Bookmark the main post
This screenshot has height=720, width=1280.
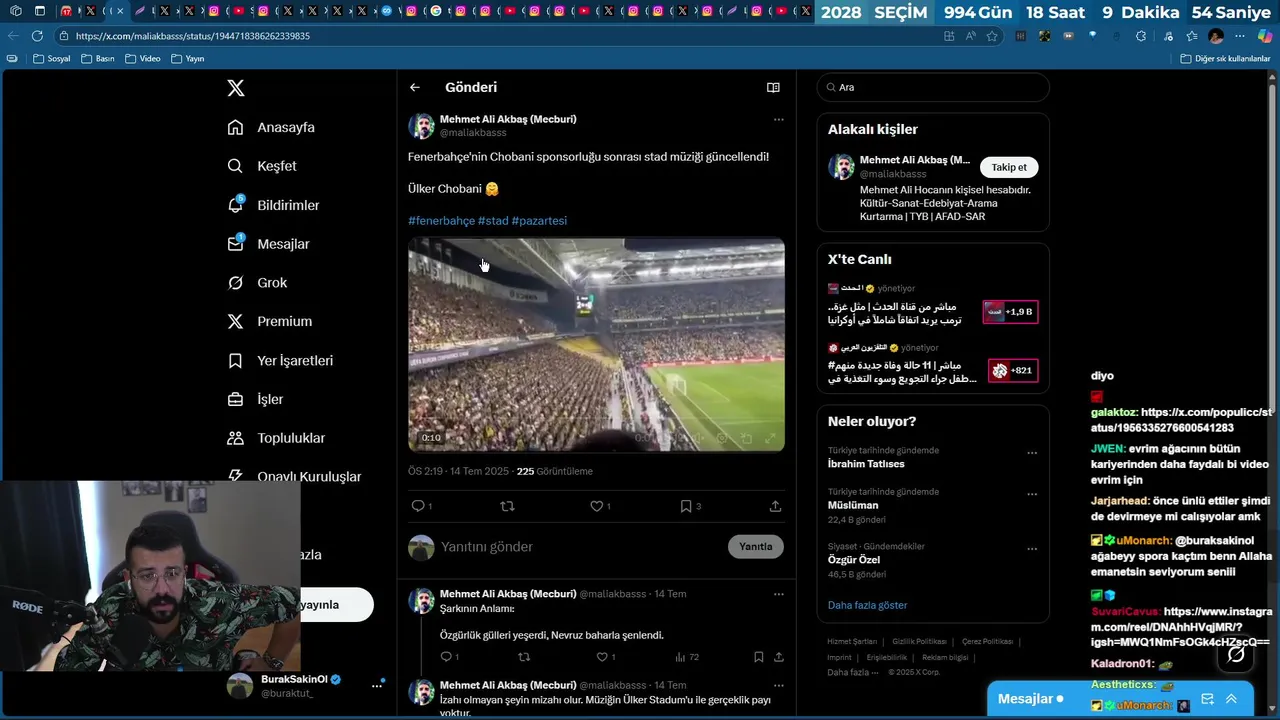[x=686, y=506]
